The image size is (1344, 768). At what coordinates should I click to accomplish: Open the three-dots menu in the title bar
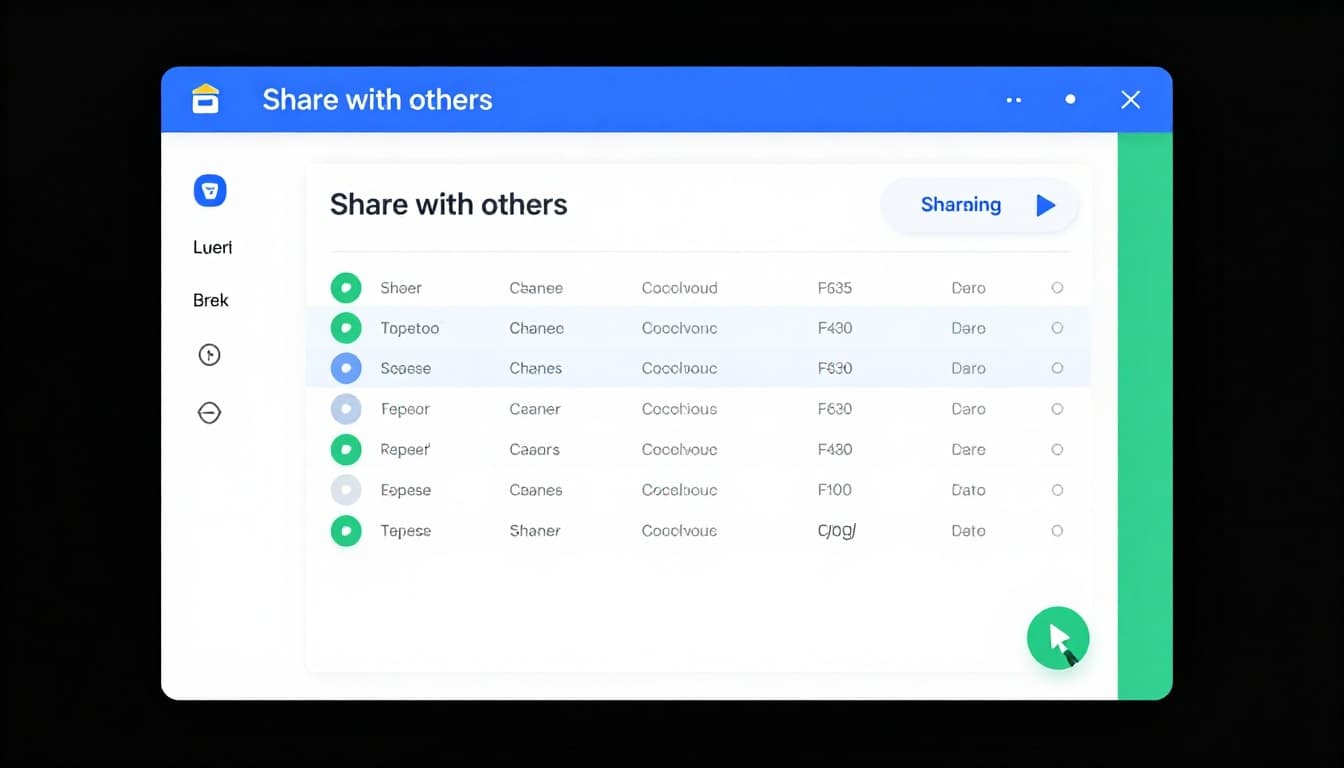(x=1013, y=100)
